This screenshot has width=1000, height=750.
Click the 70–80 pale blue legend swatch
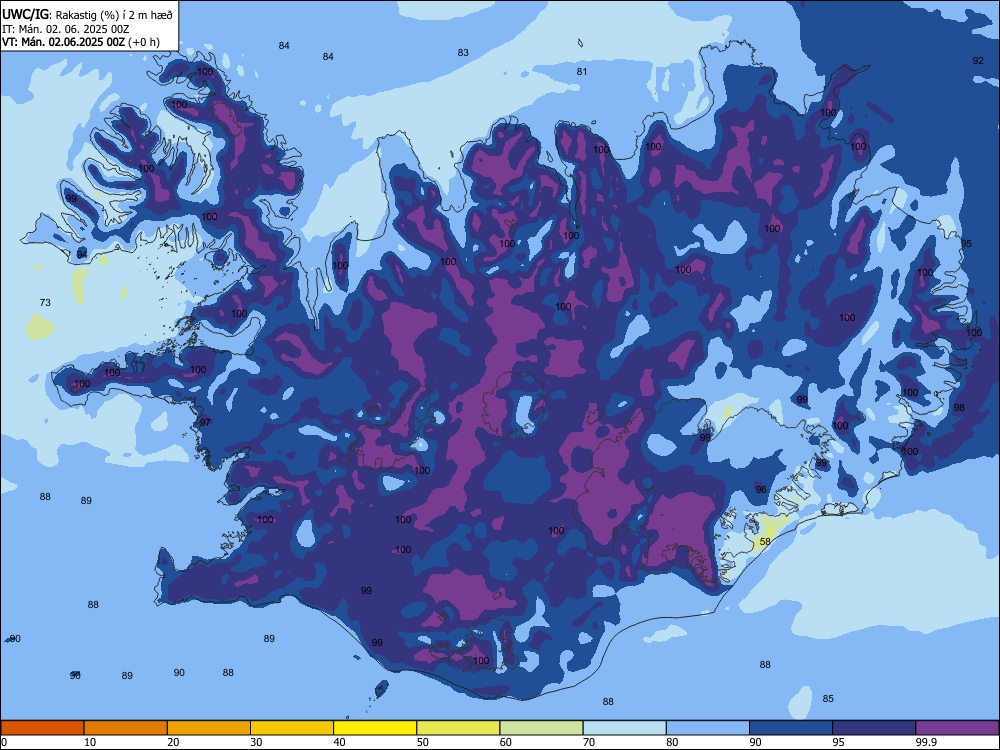coord(624,728)
